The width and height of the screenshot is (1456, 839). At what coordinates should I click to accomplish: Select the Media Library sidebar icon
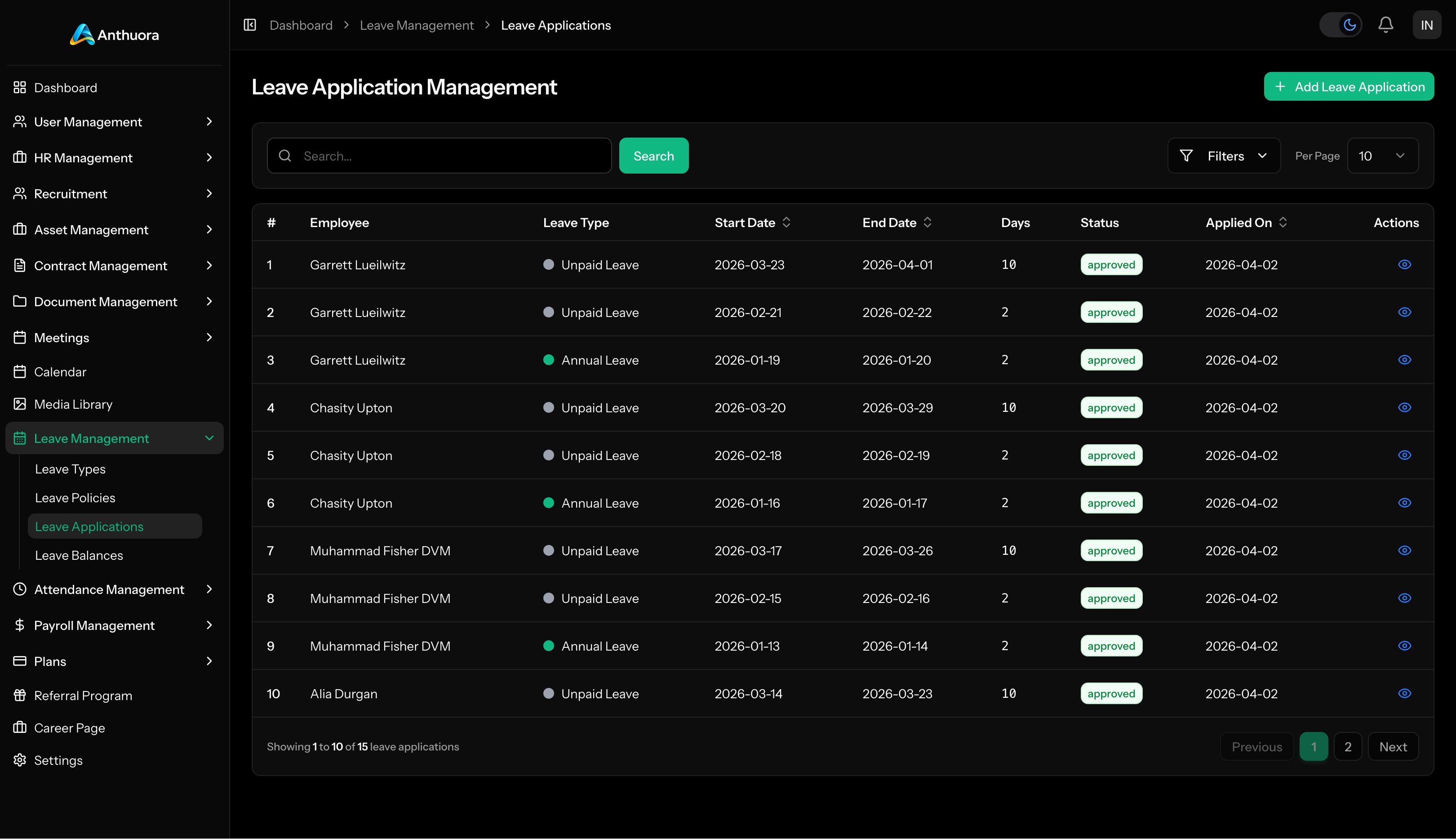pos(19,404)
